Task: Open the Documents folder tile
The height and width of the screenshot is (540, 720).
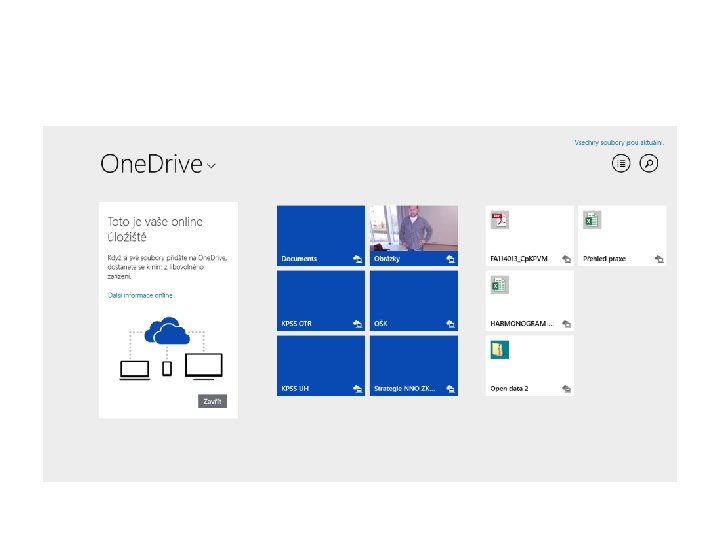Action: point(321,236)
